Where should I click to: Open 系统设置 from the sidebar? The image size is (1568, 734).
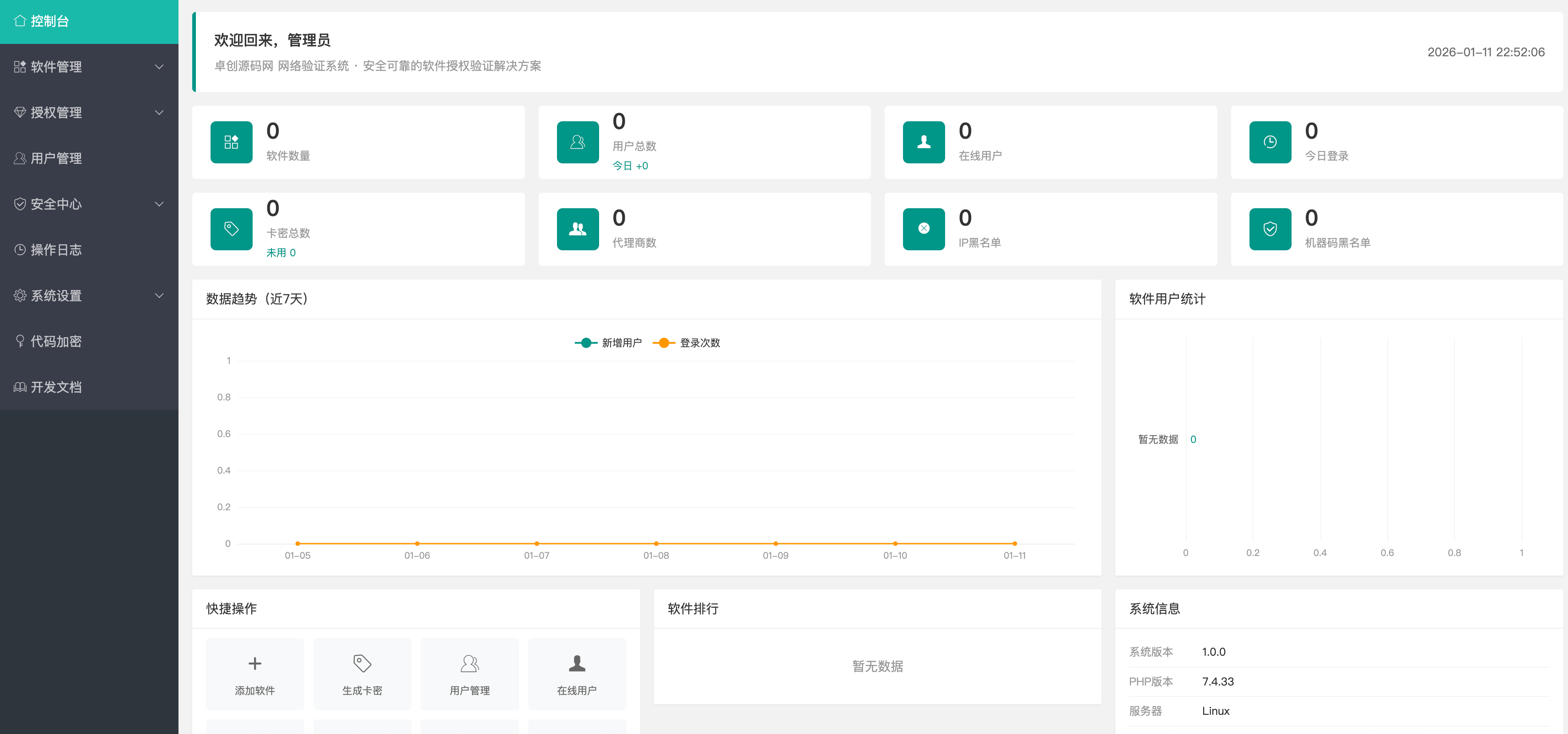[57, 296]
